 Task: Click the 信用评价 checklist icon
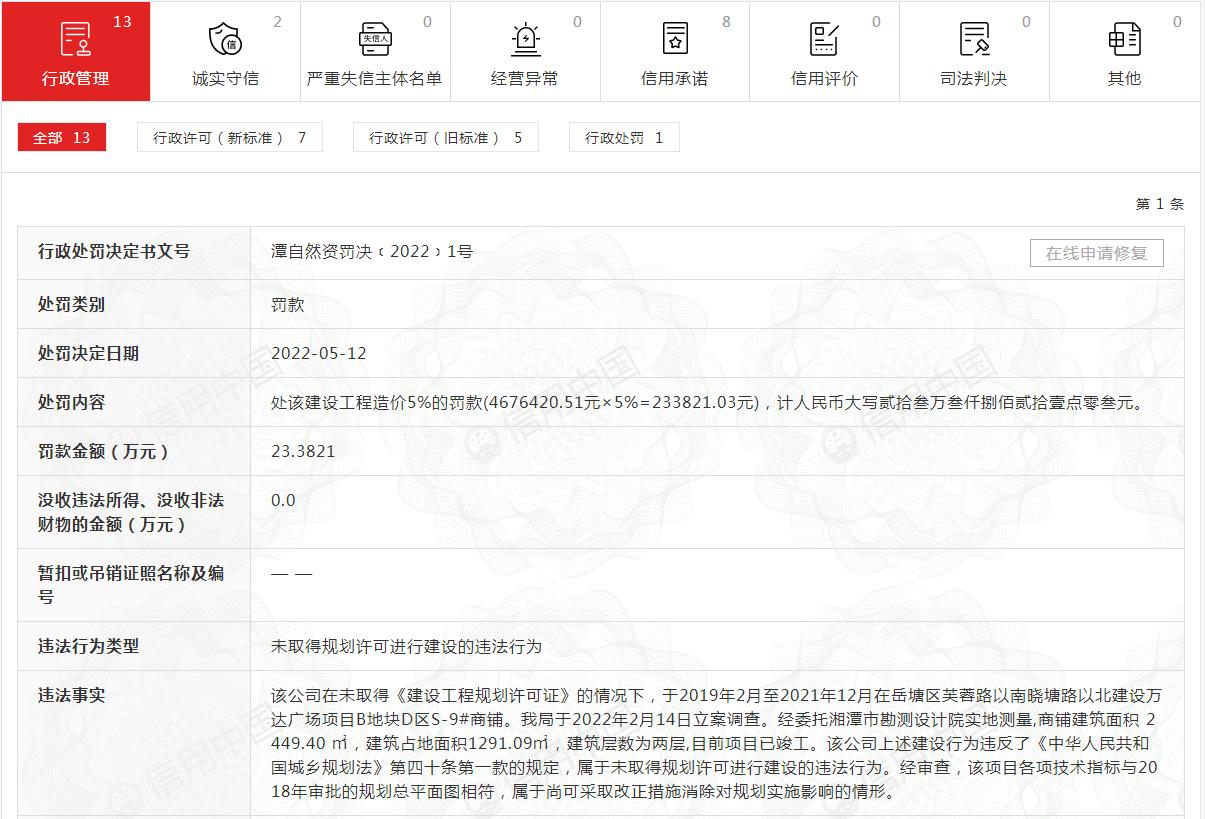tap(823, 37)
